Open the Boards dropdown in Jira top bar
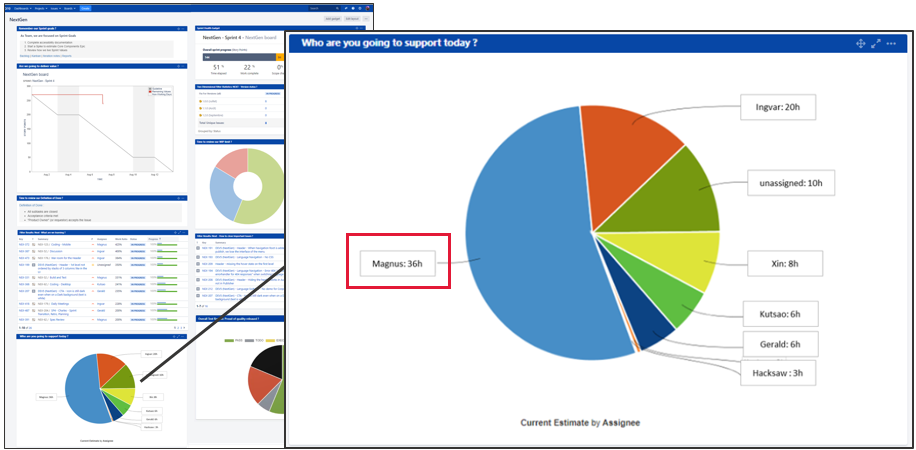This screenshot has height=450, width=916. (70, 8)
